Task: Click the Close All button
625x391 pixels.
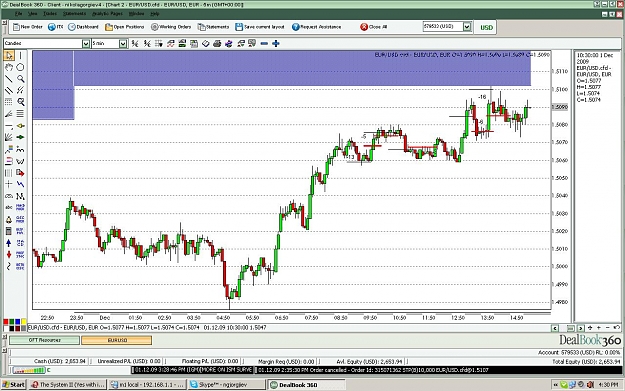Action: click(373, 27)
